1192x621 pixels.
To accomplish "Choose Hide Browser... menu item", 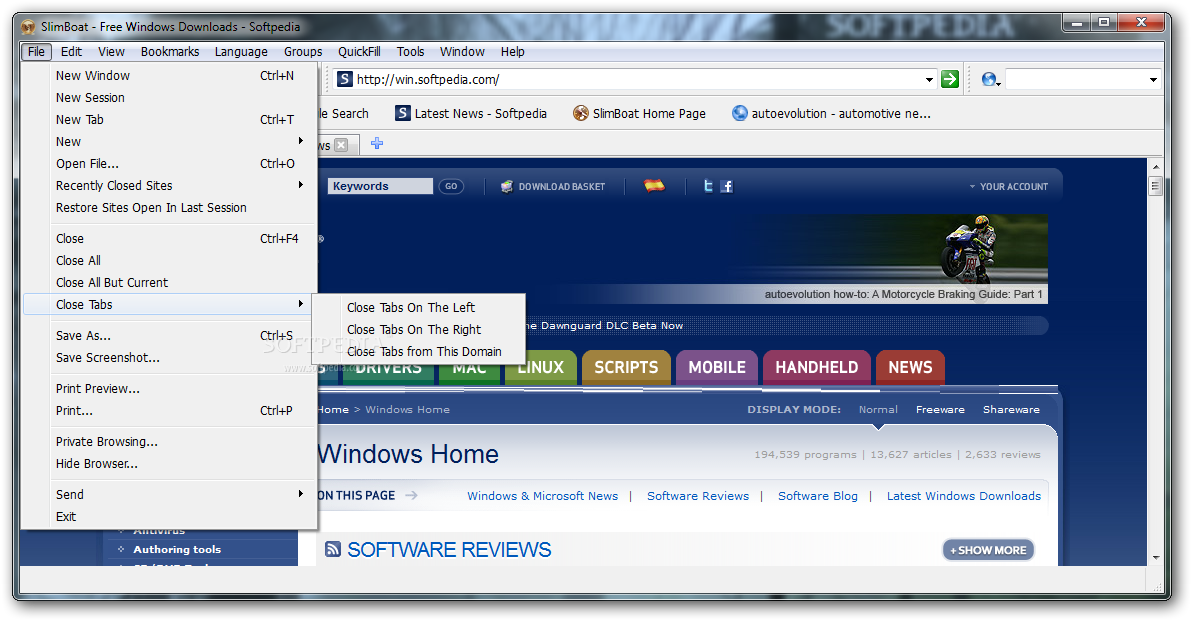I will (x=169, y=464).
